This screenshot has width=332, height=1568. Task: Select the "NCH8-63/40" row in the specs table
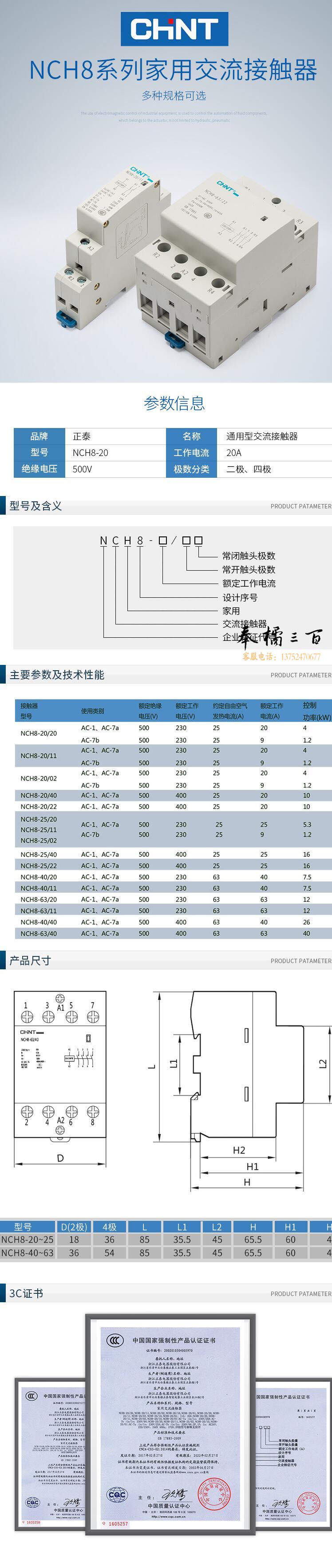(173, 933)
